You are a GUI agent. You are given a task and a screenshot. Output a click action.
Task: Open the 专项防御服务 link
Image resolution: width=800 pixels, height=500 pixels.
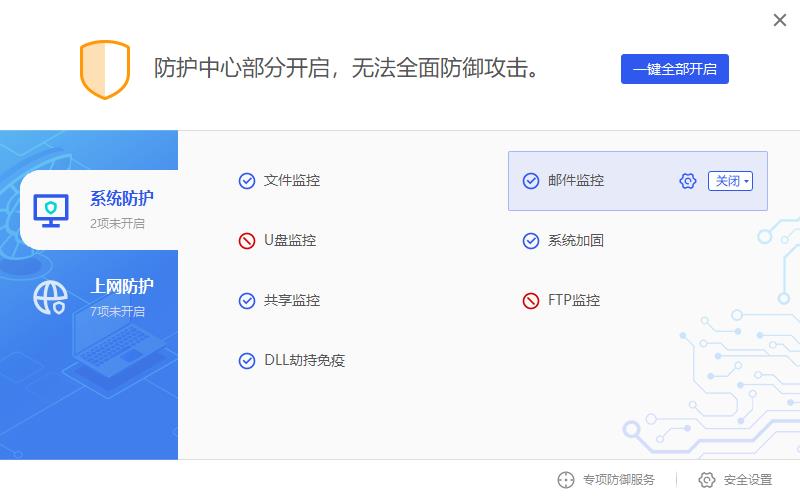618,480
